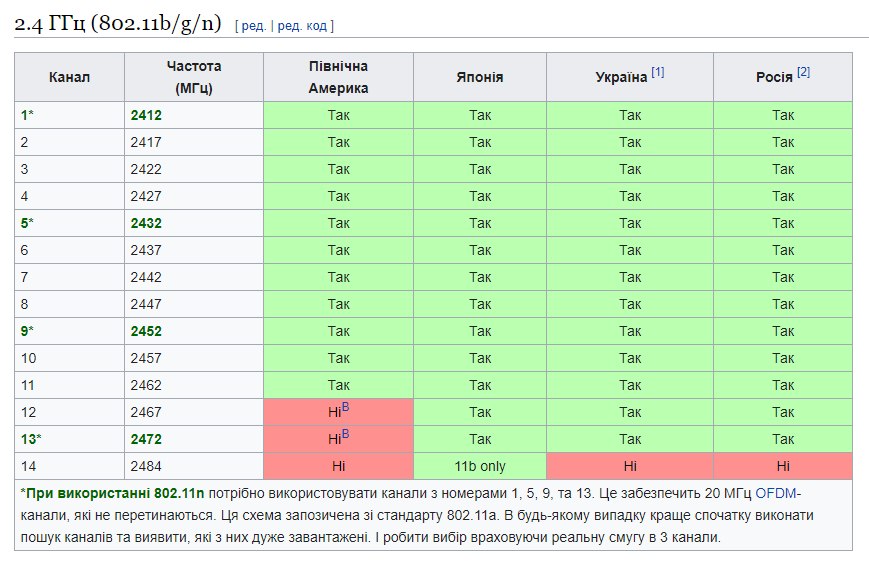The image size is (869, 563).
Task: Select the 'Японія' column header
Action: click(x=480, y=77)
